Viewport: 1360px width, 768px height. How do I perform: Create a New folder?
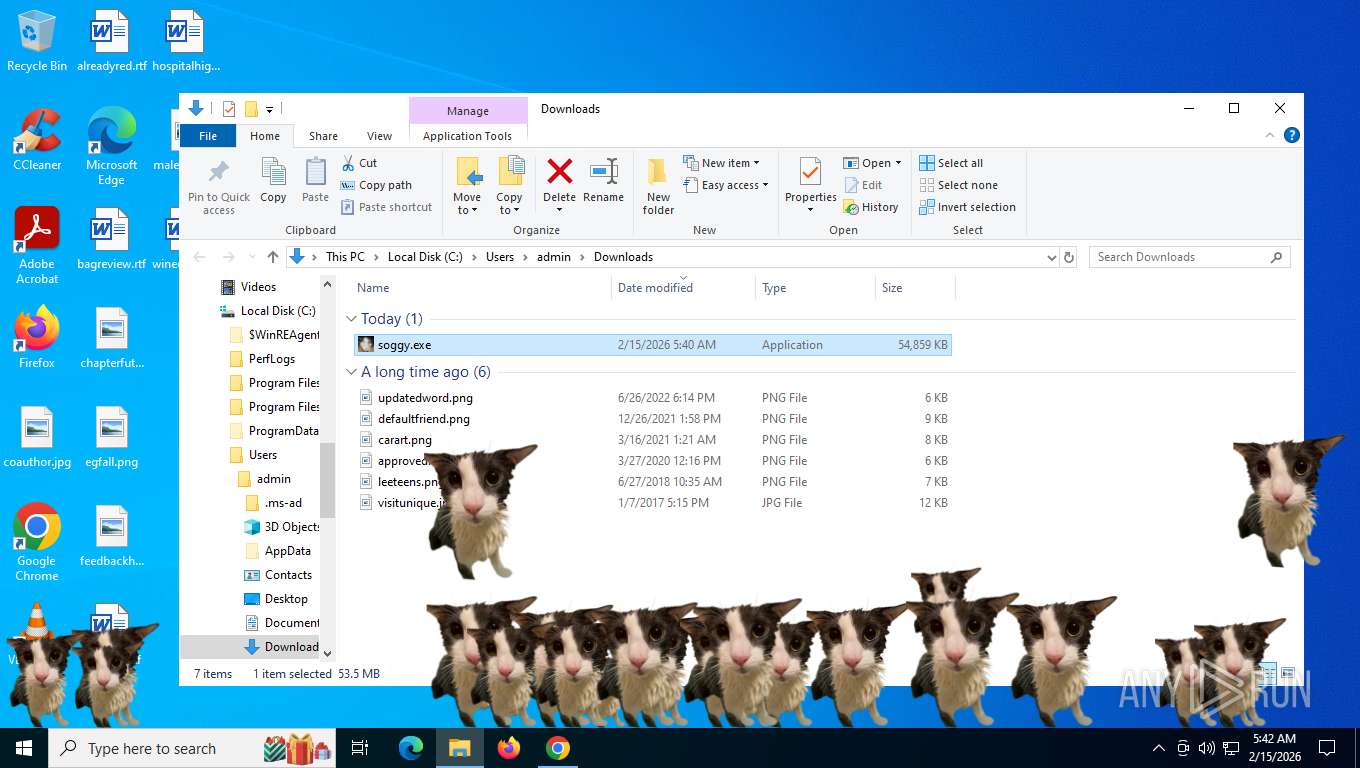pos(658,186)
